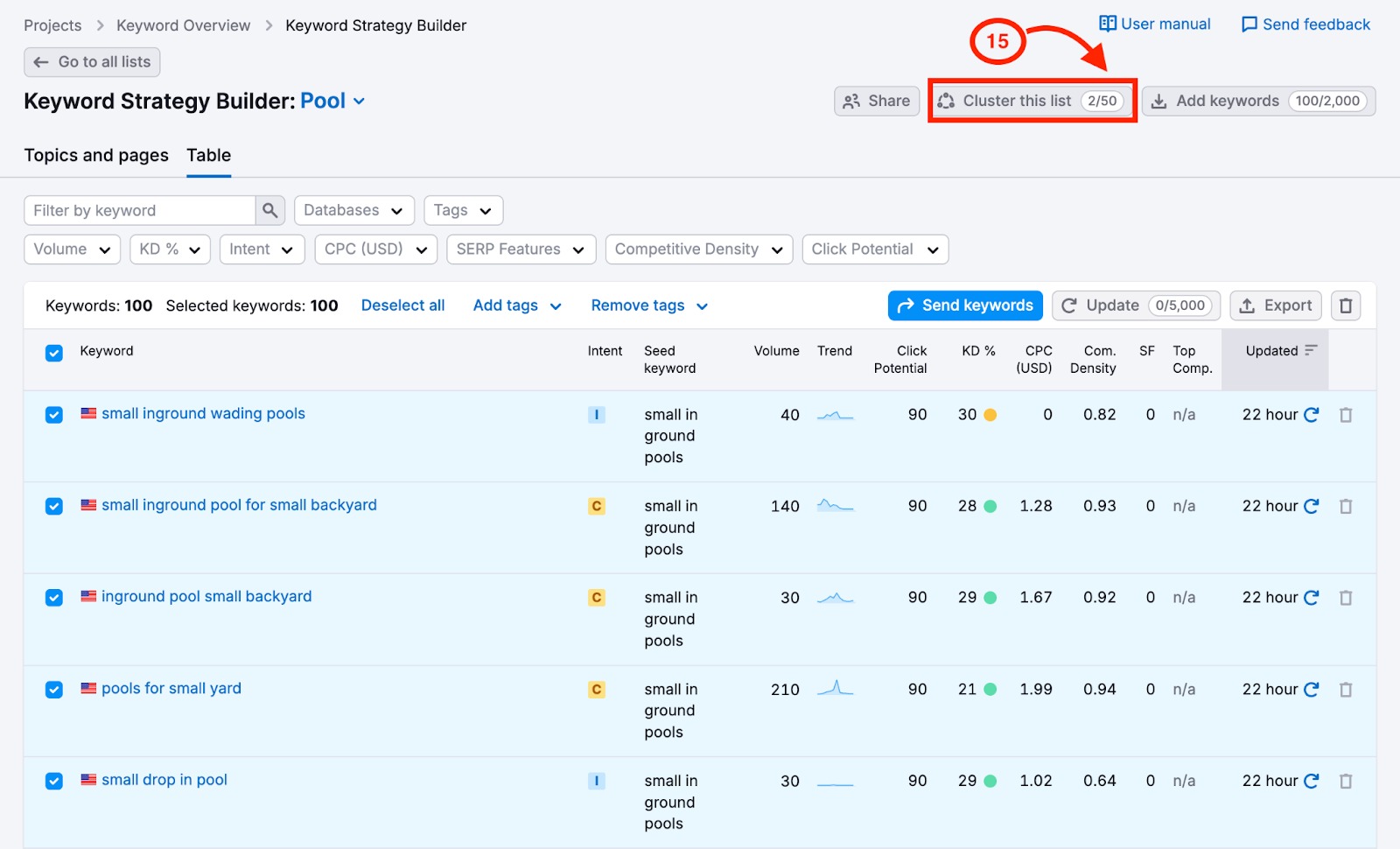Delete the 'small inground wading pools' row

click(x=1346, y=415)
